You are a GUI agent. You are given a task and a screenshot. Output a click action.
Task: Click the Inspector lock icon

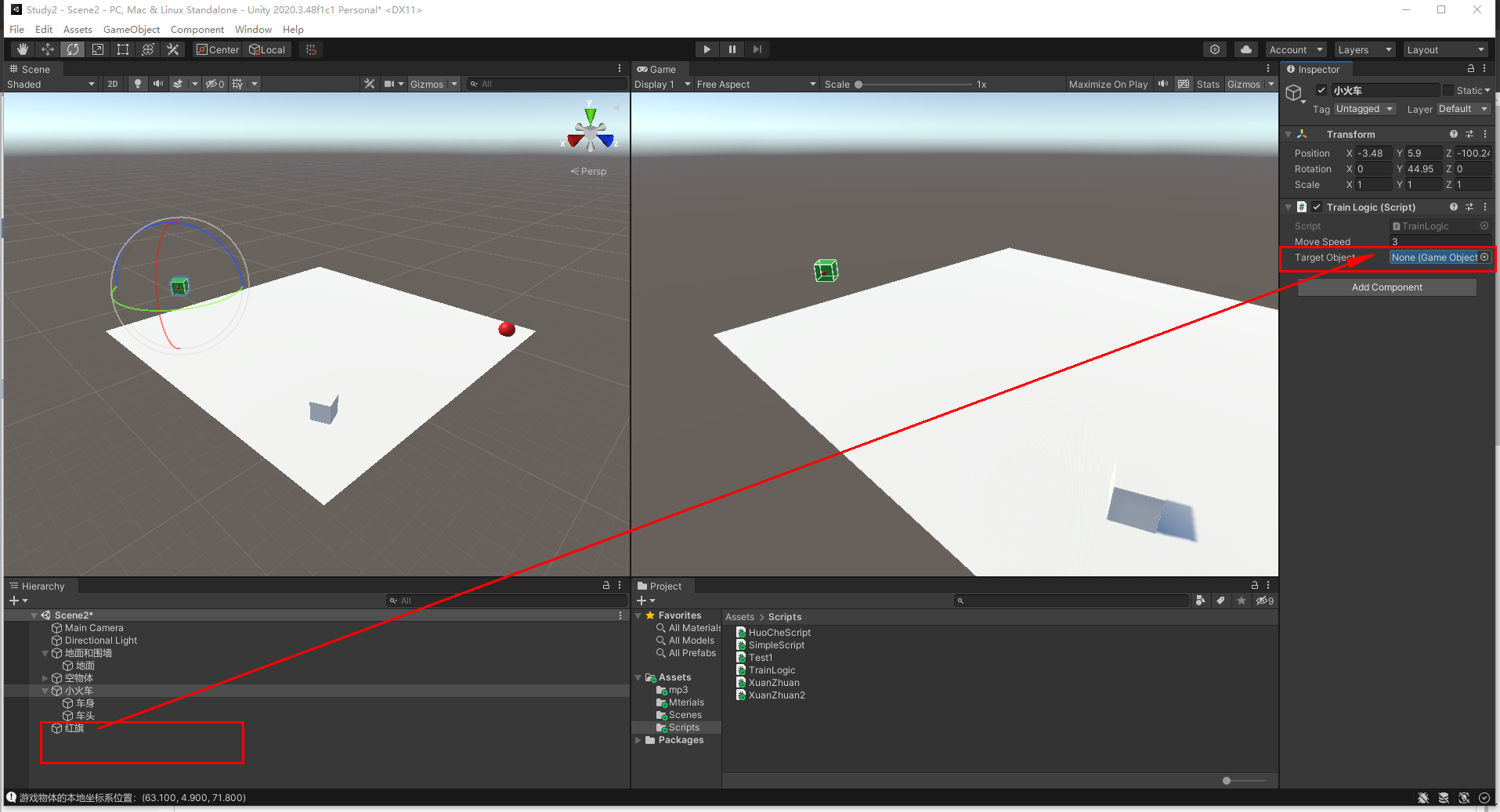tap(1470, 68)
